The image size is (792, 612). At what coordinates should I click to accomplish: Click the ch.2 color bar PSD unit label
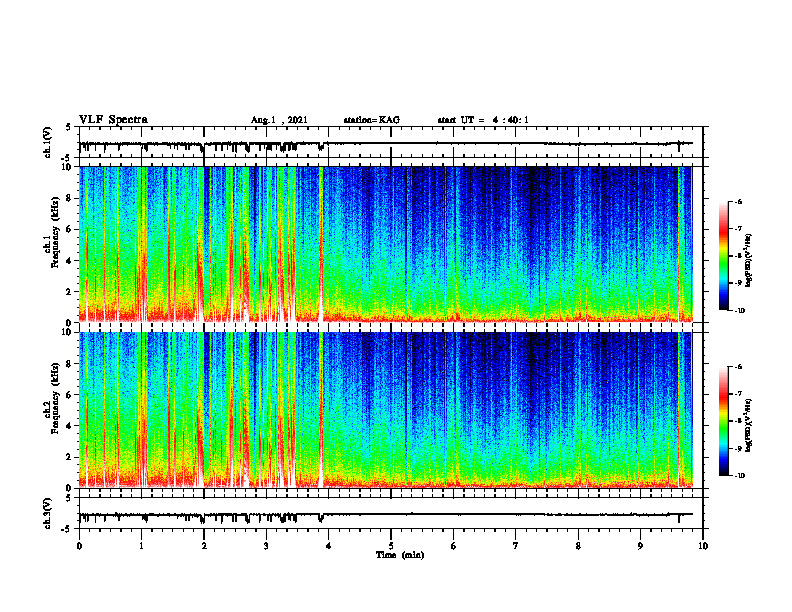[749, 425]
